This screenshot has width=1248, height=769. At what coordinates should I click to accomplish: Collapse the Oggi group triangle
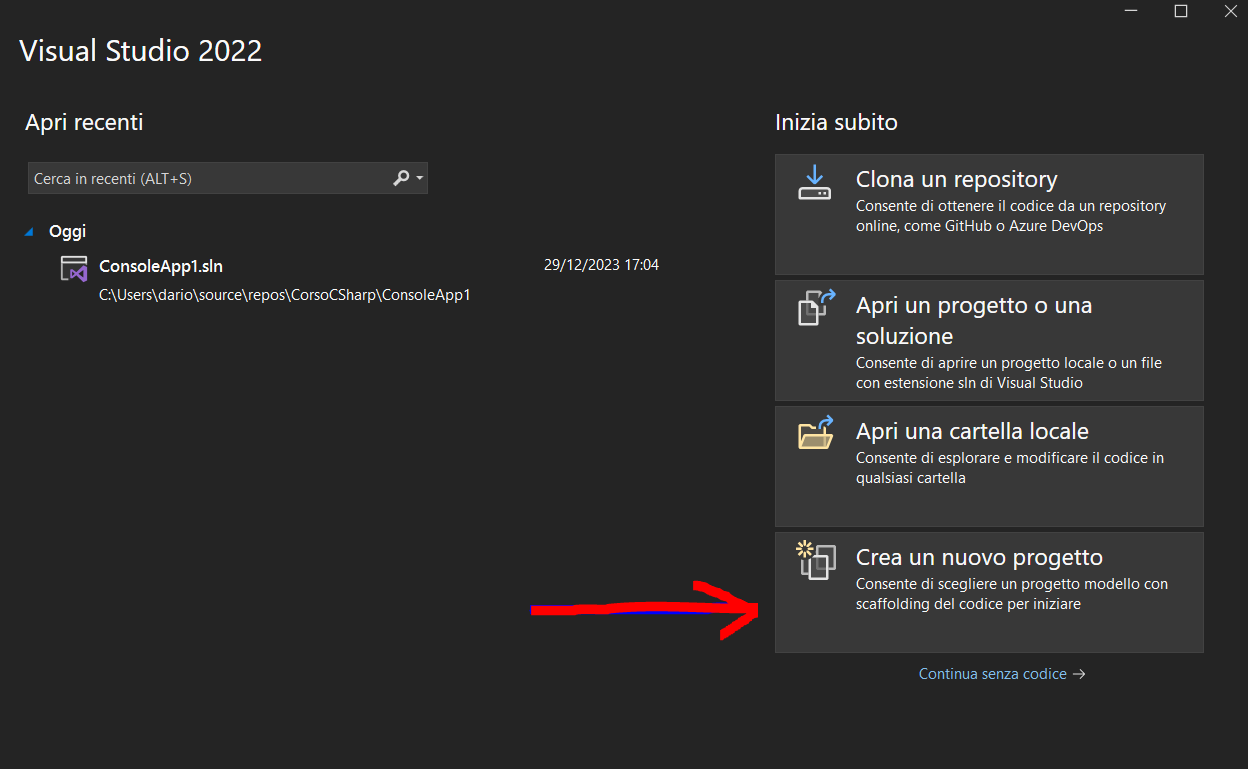click(30, 232)
